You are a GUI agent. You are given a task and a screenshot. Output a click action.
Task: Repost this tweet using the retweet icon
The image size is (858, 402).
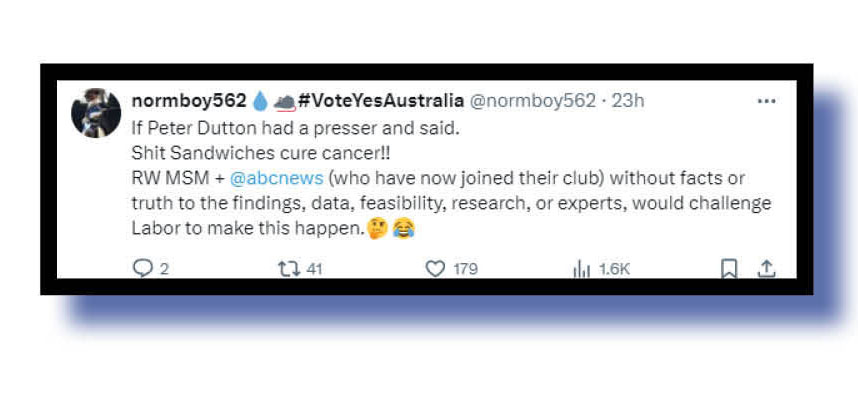coord(289,268)
